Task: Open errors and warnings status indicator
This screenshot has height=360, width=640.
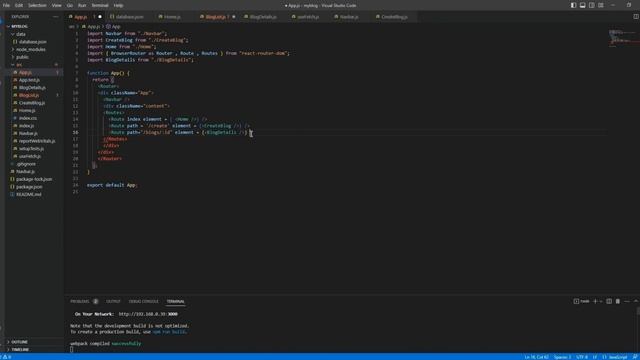Action: 7,357
